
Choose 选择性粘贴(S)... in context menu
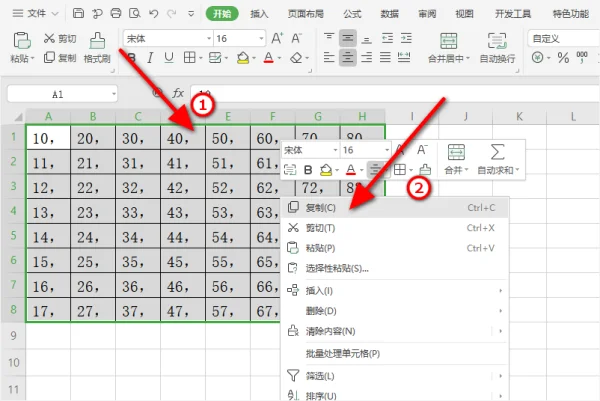click(395, 269)
